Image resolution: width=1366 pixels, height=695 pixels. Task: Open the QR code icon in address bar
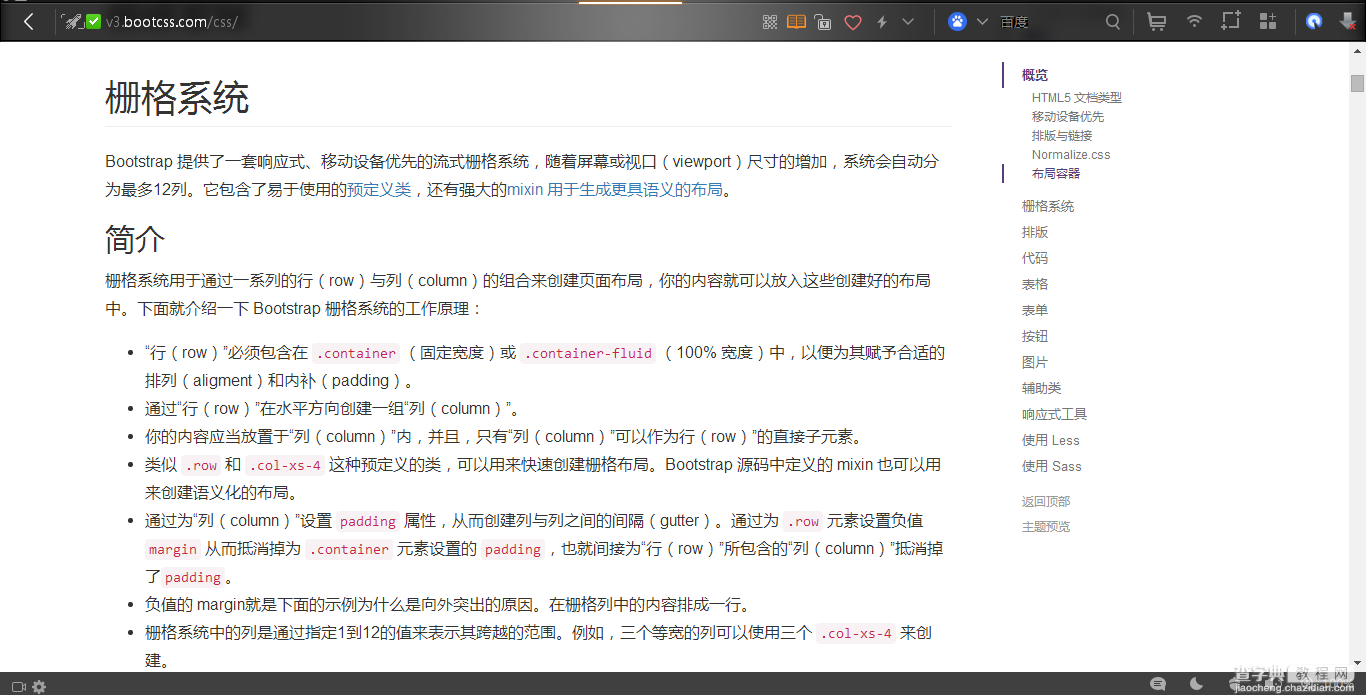pyautogui.click(x=770, y=22)
